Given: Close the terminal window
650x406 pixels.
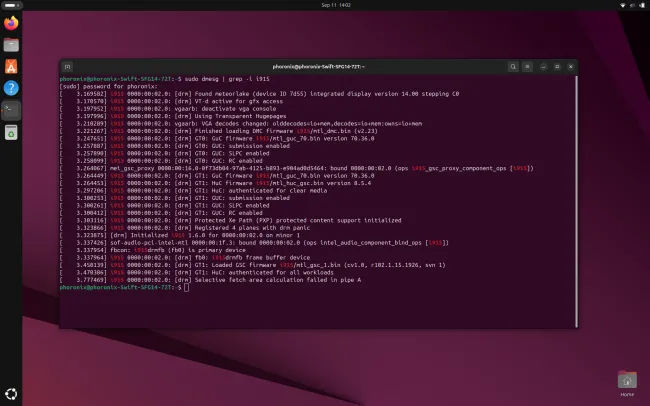Looking at the screenshot, I should click(570, 67).
